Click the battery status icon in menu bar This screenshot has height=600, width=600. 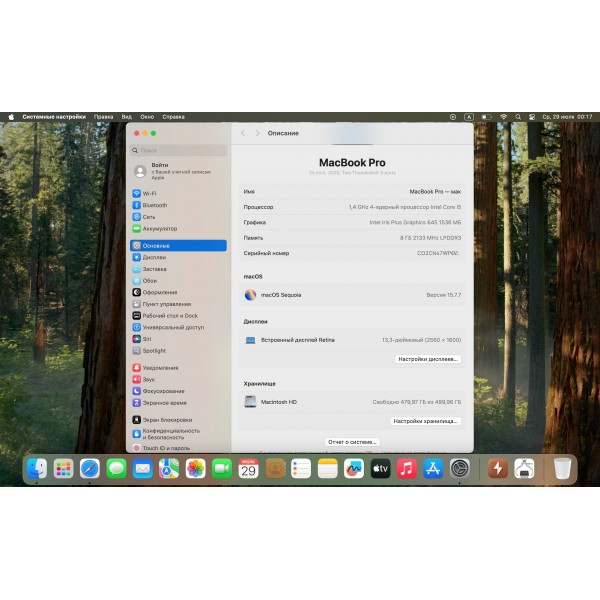486,117
